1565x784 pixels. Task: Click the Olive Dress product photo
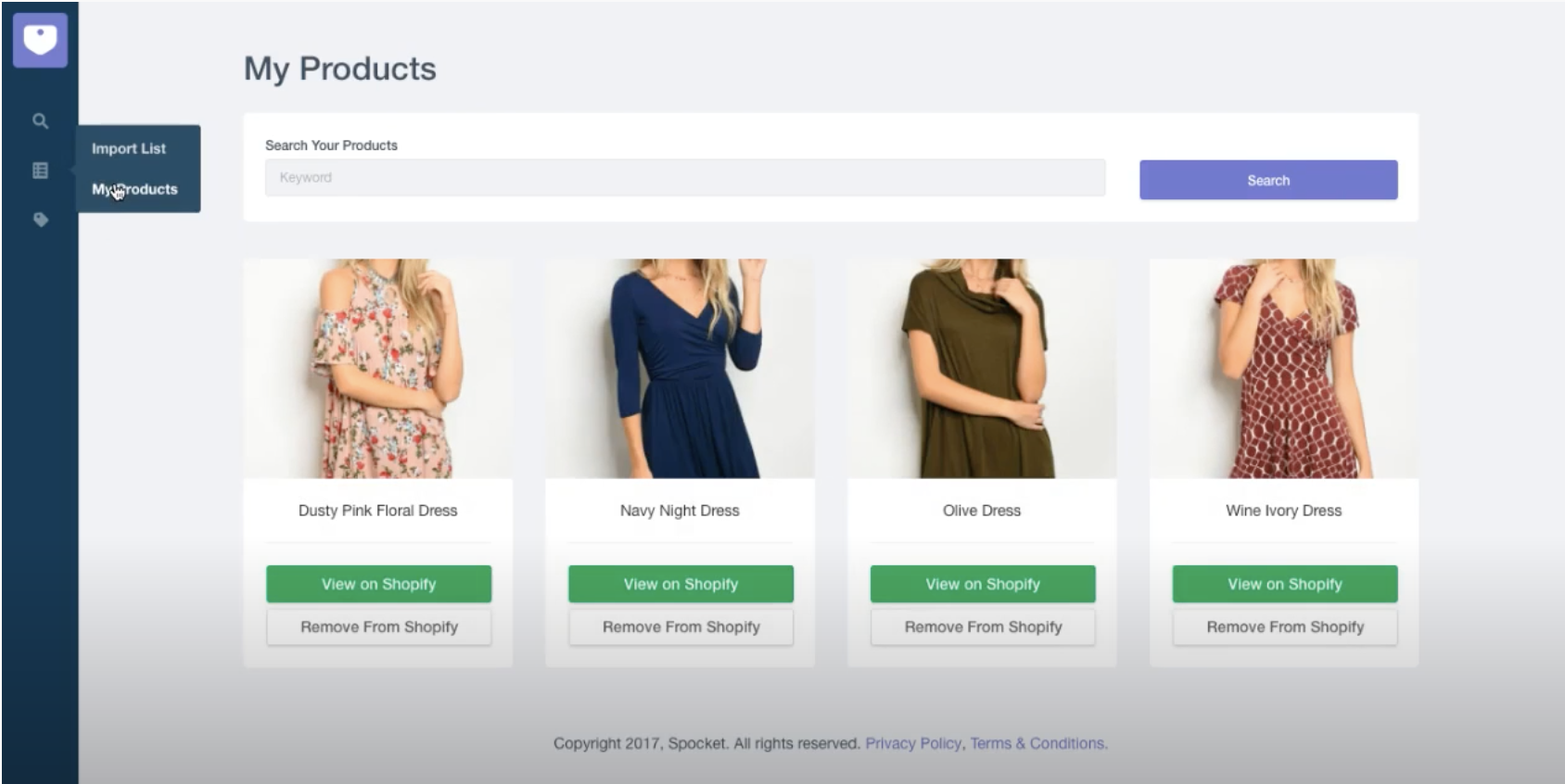tap(982, 369)
